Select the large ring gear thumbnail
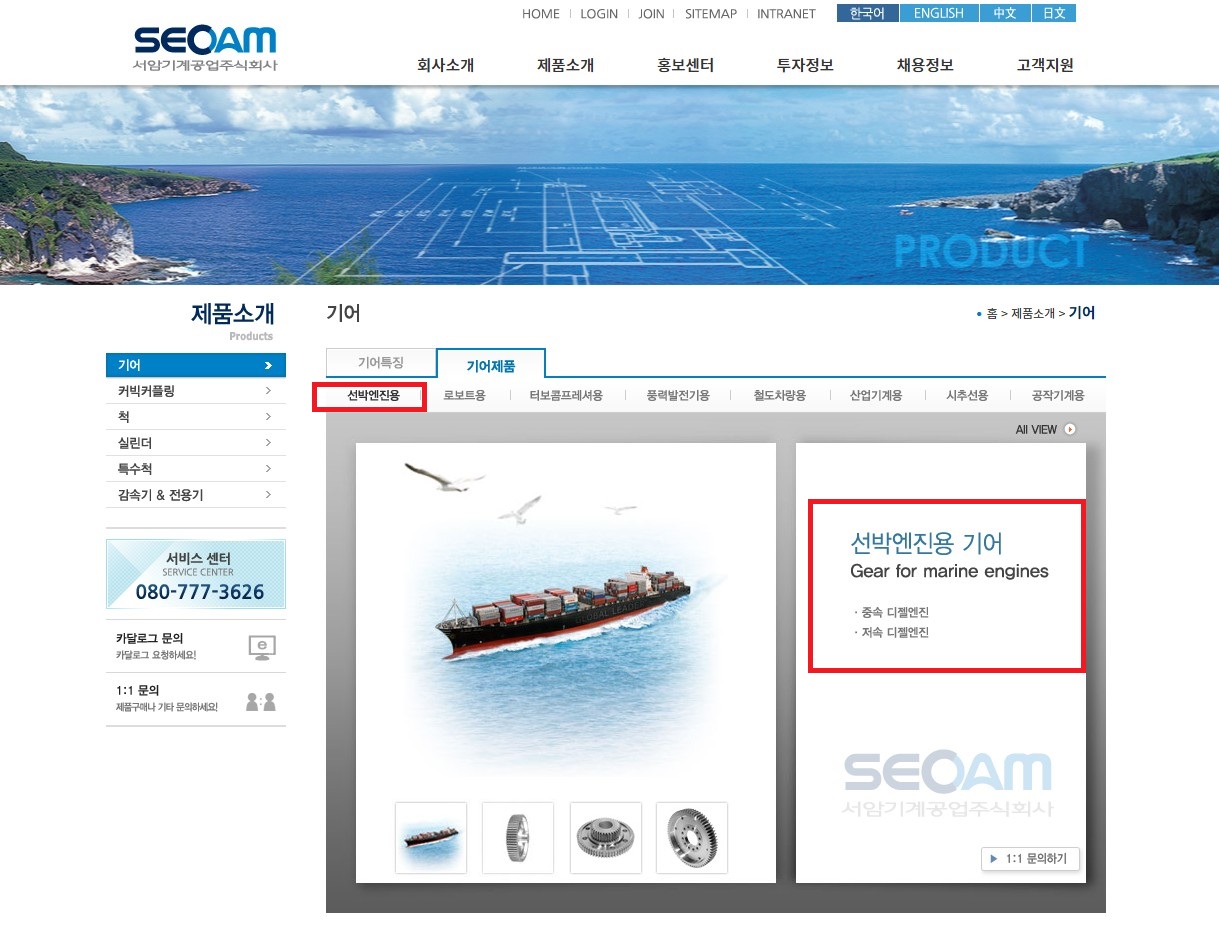This screenshot has height=926, width=1219. click(x=692, y=837)
